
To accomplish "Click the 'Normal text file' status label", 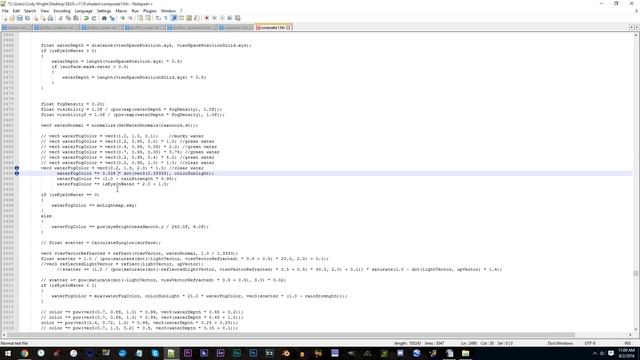I will point(14,343).
